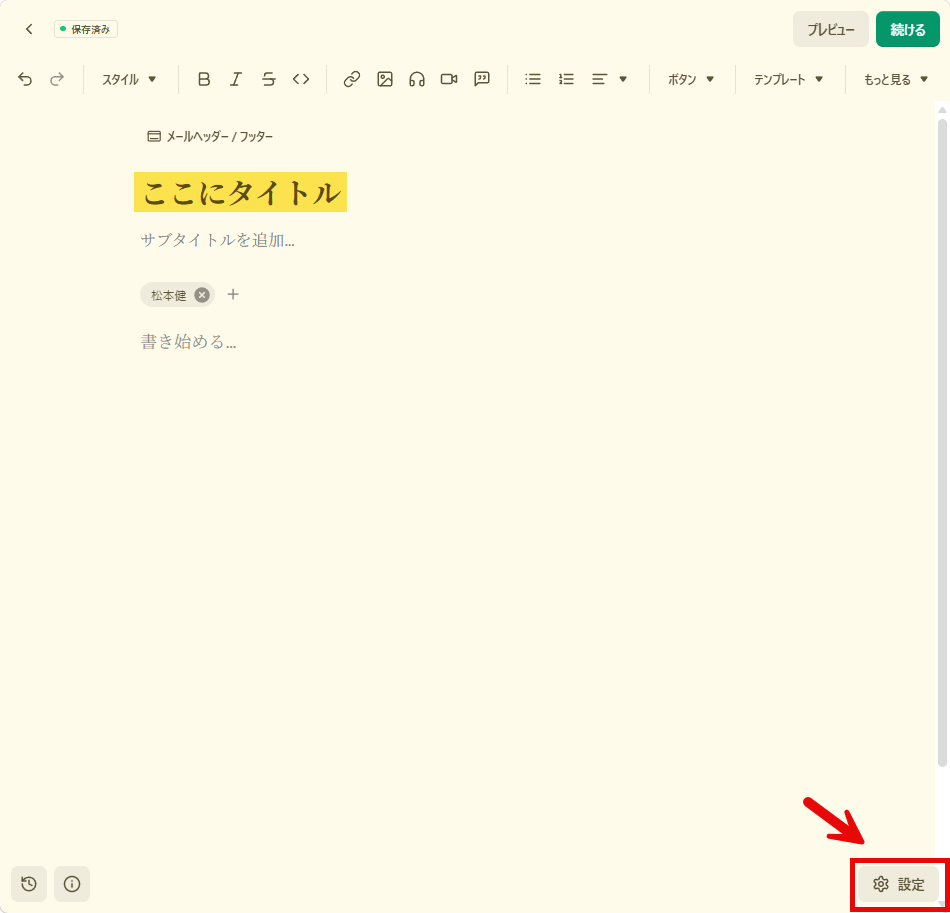
Task: Open the テンプレート dropdown
Action: click(x=788, y=79)
